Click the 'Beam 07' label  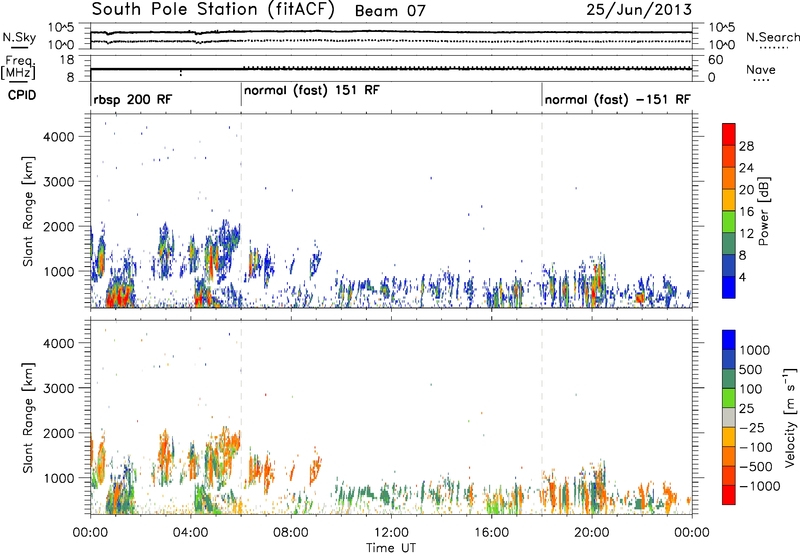(390, 11)
